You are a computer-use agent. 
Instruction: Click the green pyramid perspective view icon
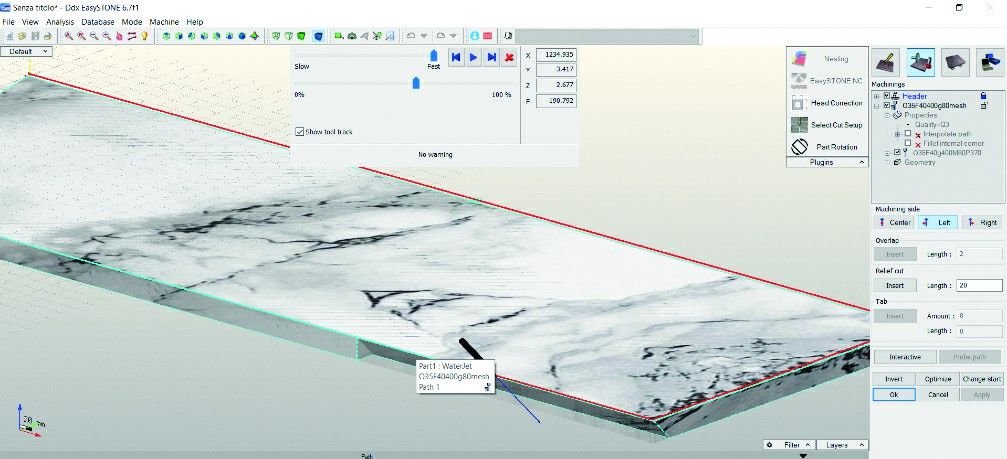pyautogui.click(x=255, y=36)
